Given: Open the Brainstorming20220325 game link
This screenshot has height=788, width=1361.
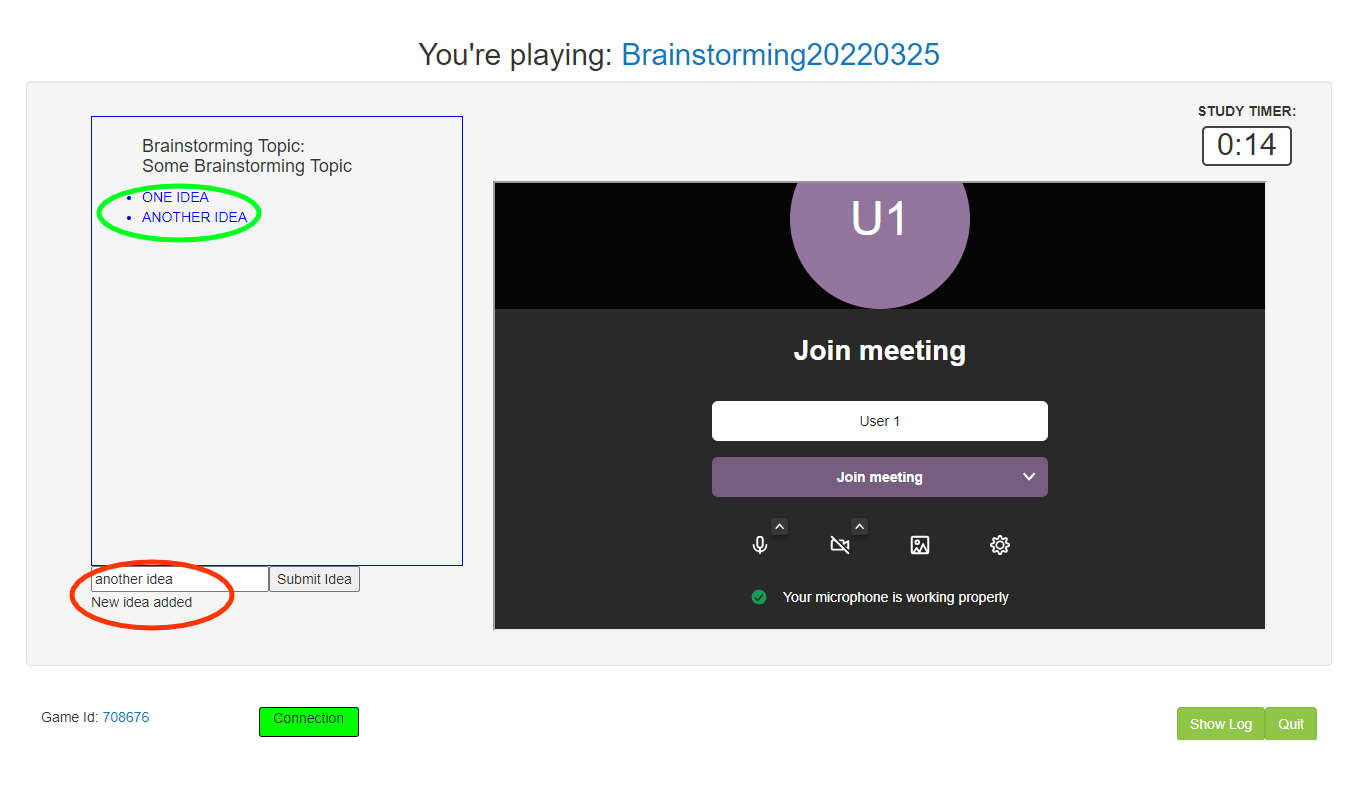Looking at the screenshot, I should [x=780, y=55].
